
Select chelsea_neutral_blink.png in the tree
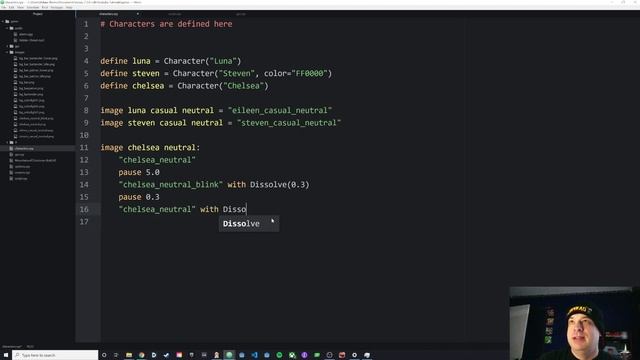pos(36,118)
